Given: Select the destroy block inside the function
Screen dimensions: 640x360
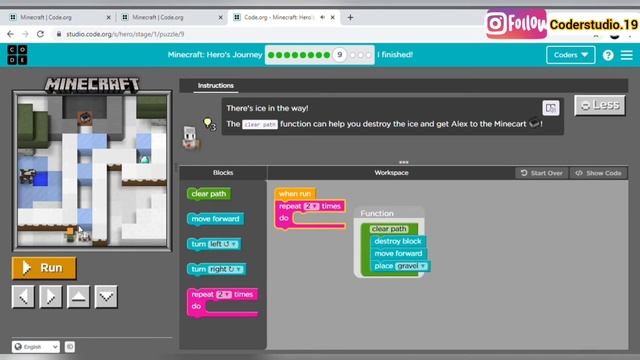Looking at the screenshot, I should pyautogui.click(x=398, y=241).
